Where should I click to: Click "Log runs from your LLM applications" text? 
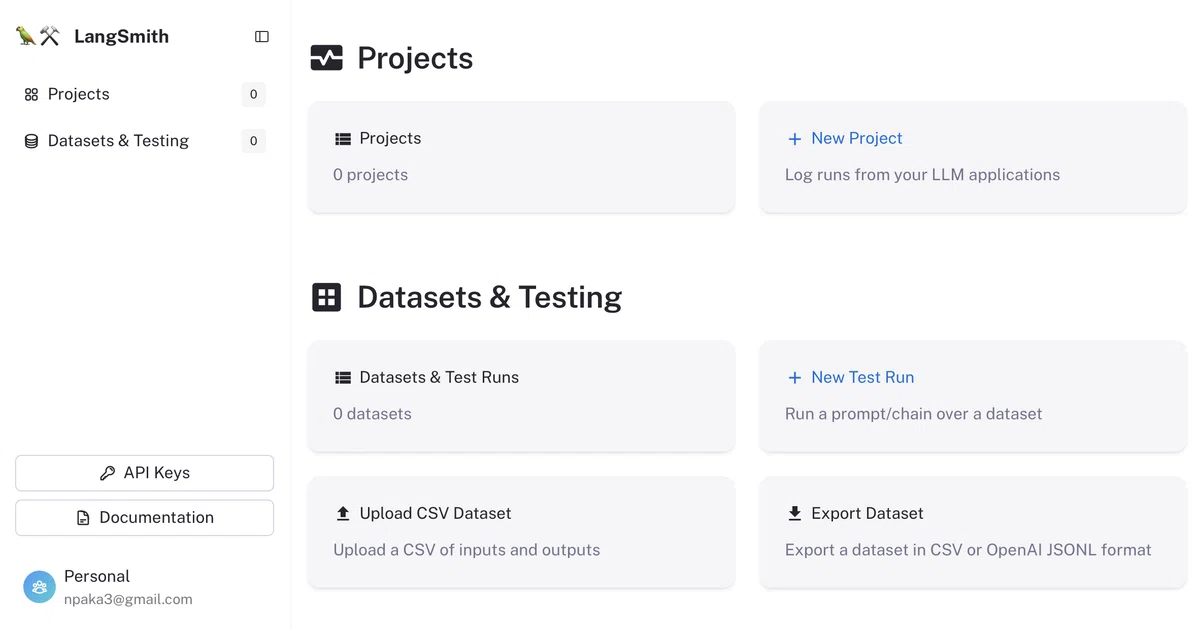click(x=922, y=174)
